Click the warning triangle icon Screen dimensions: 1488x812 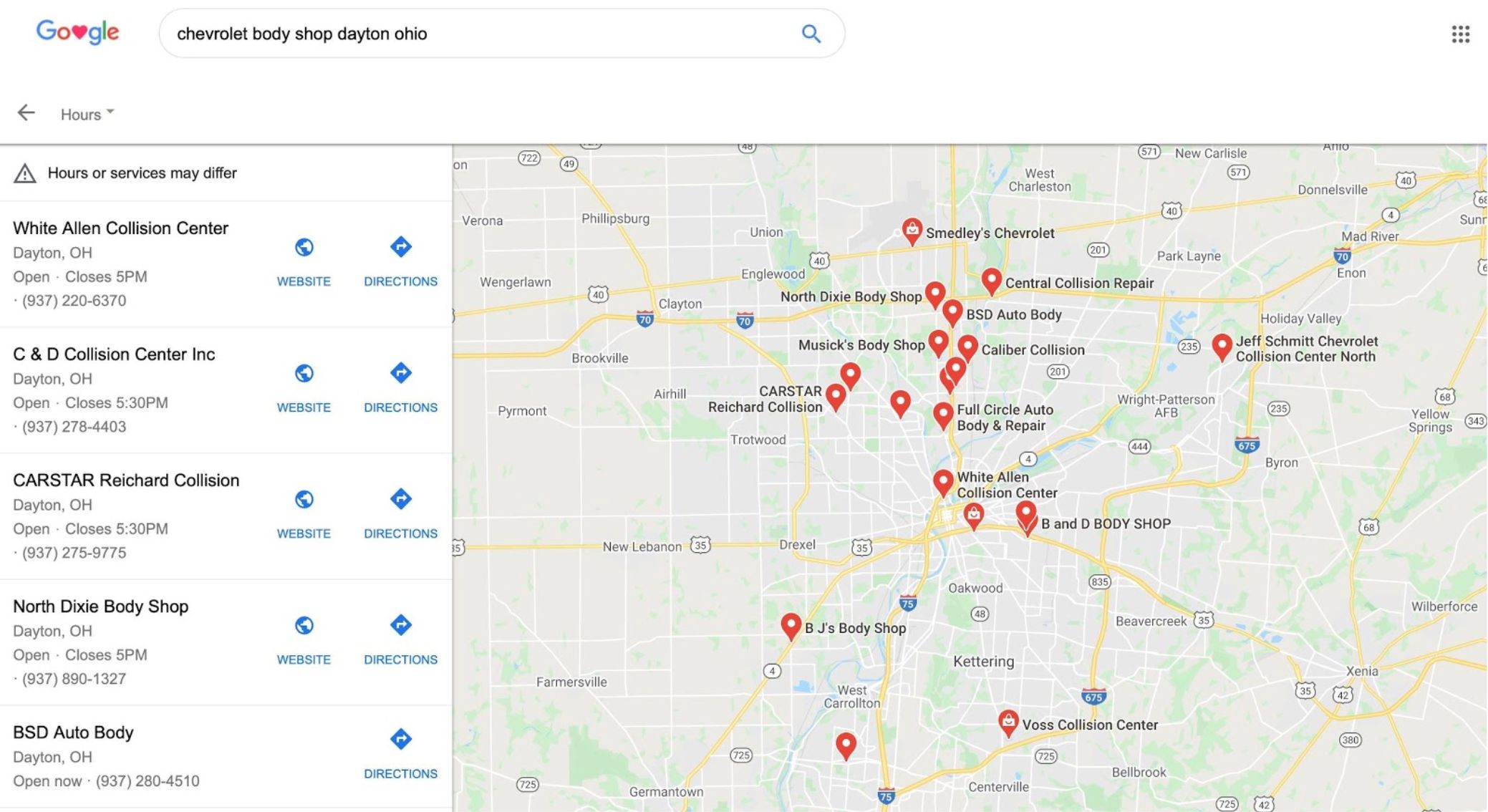pyautogui.click(x=25, y=173)
